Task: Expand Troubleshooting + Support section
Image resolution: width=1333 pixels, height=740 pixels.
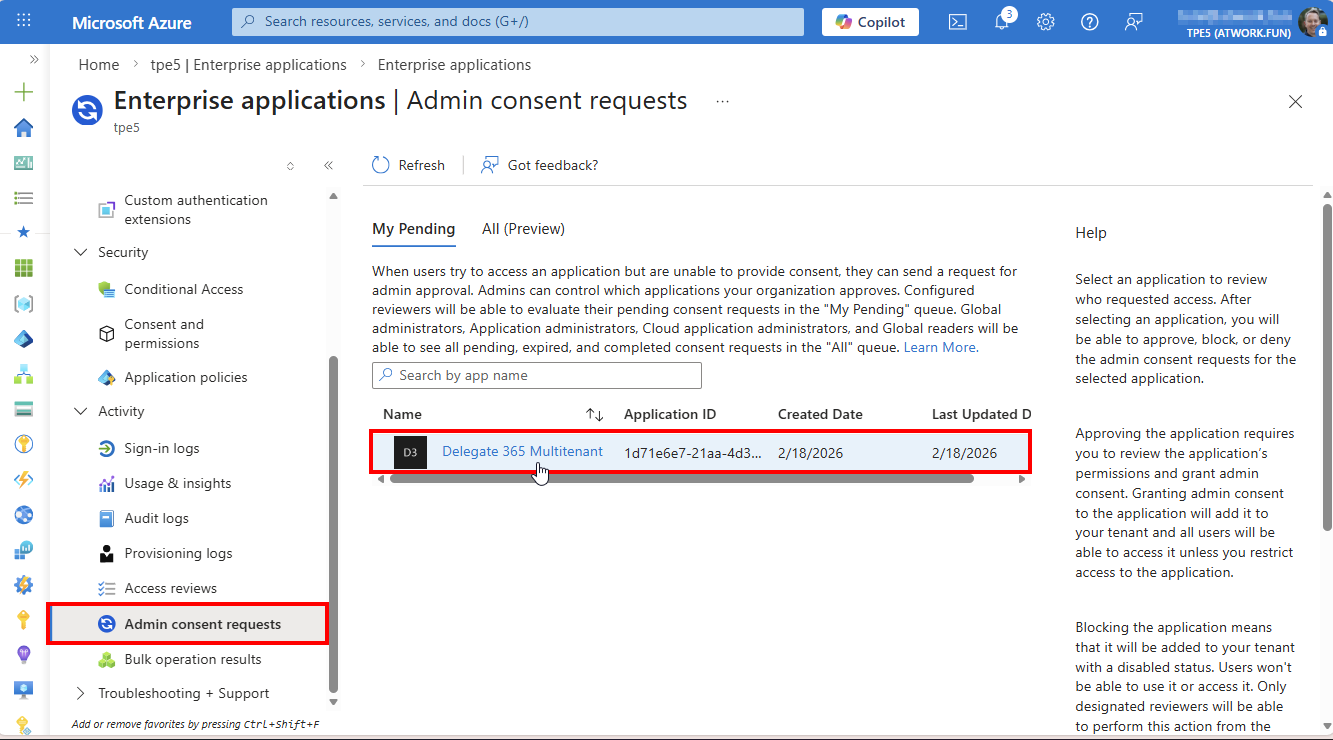Action: coord(81,693)
